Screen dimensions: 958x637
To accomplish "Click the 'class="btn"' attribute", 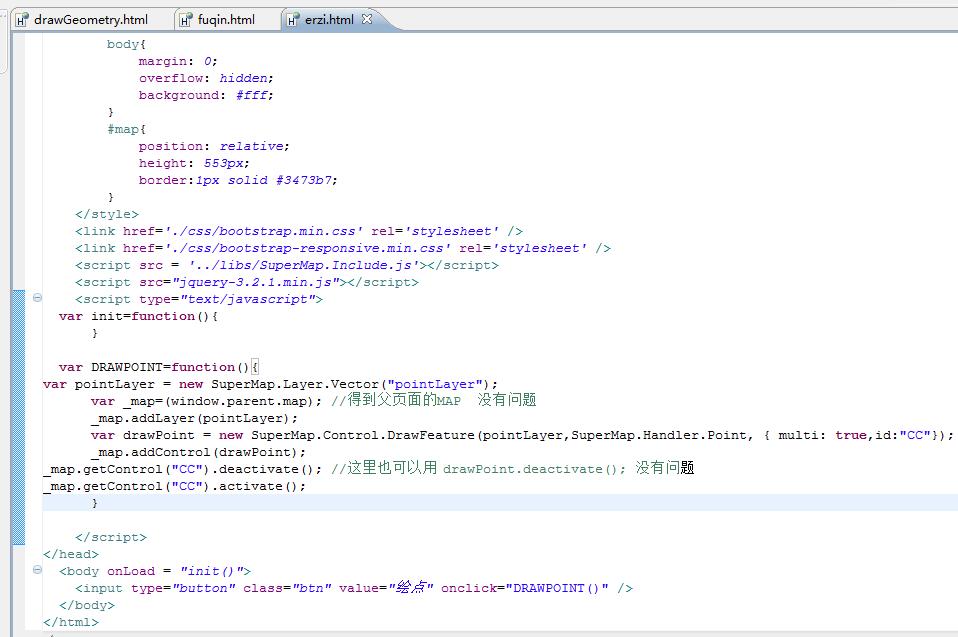I will (287, 588).
